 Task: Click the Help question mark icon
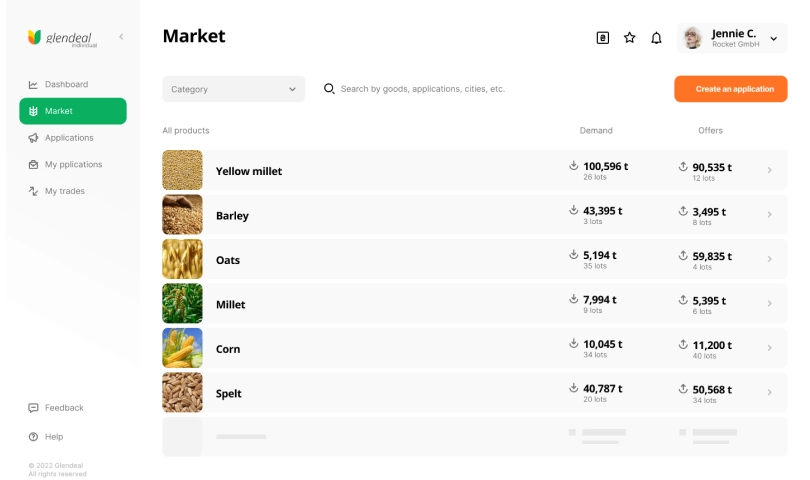pos(34,437)
